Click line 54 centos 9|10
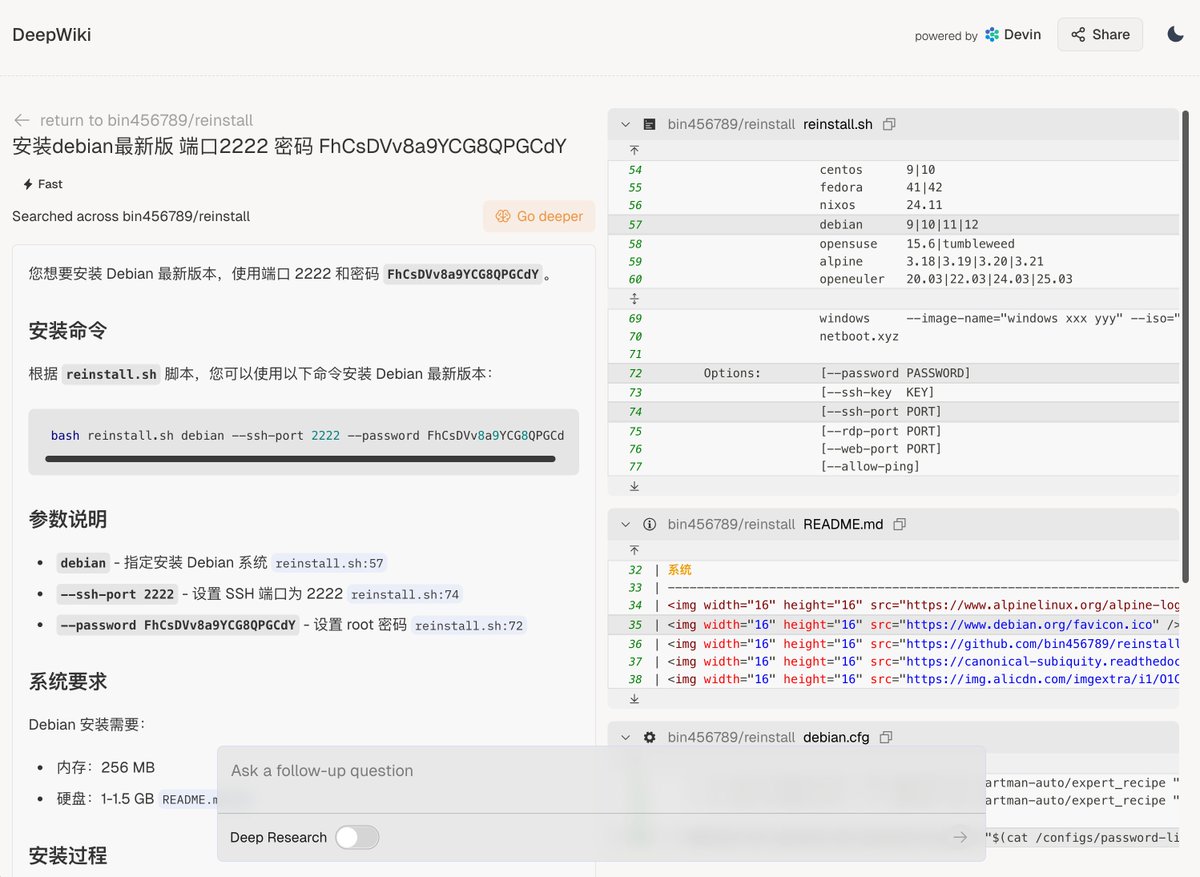 (894, 170)
